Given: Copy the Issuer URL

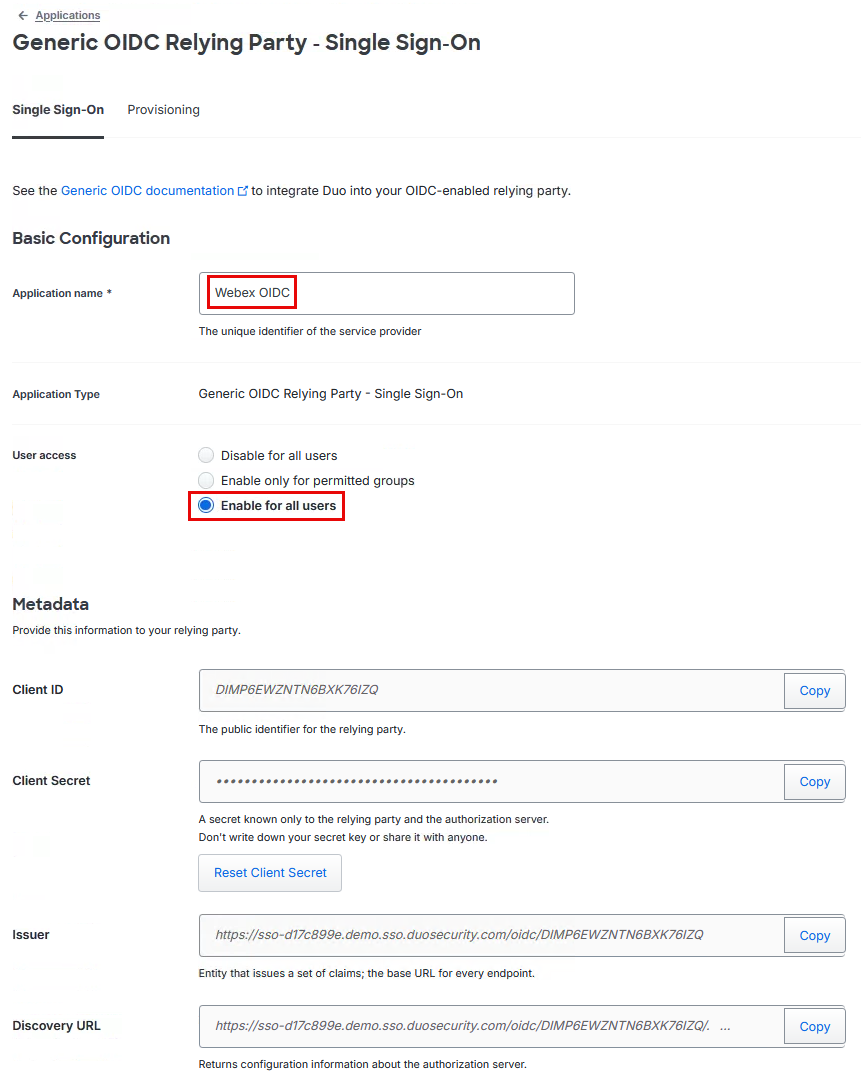Looking at the screenshot, I should tap(814, 936).
